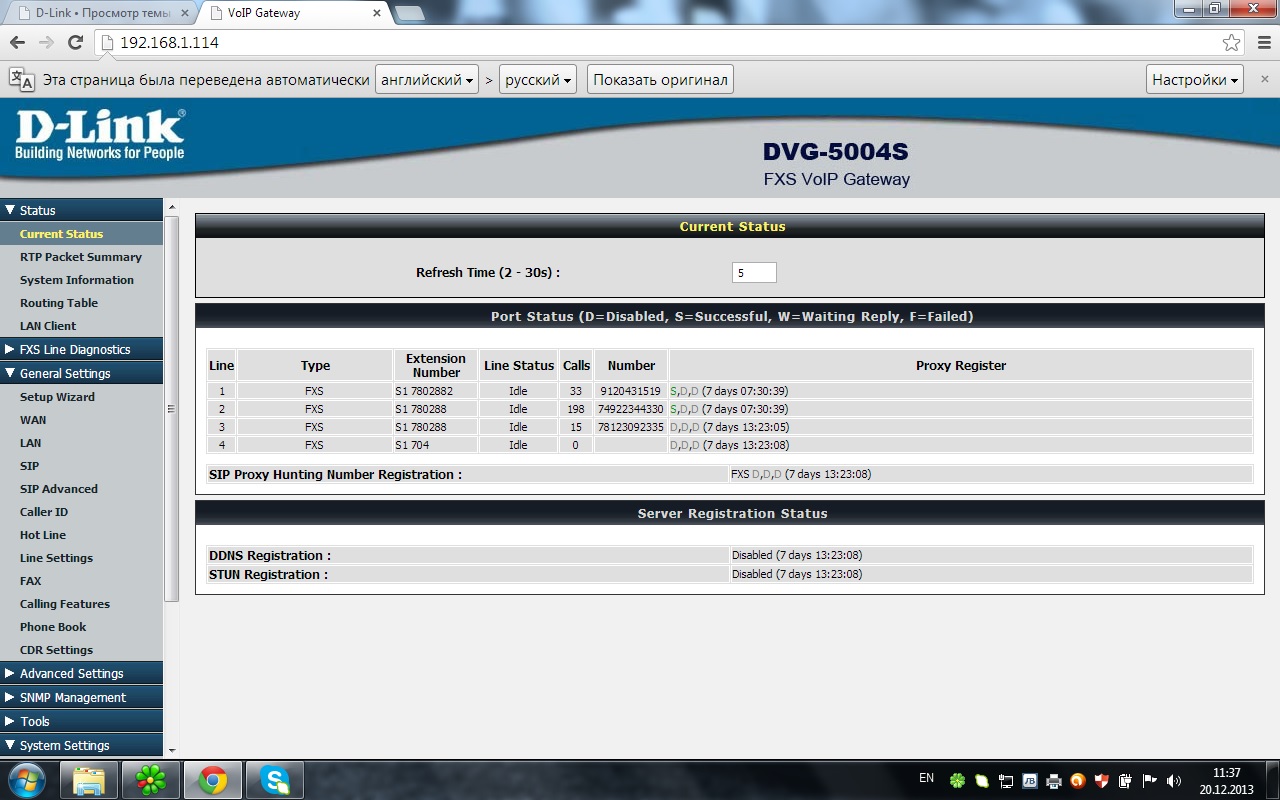The height and width of the screenshot is (800, 1280).
Task: Click the sidebar scroll down arrow
Action: [x=171, y=750]
